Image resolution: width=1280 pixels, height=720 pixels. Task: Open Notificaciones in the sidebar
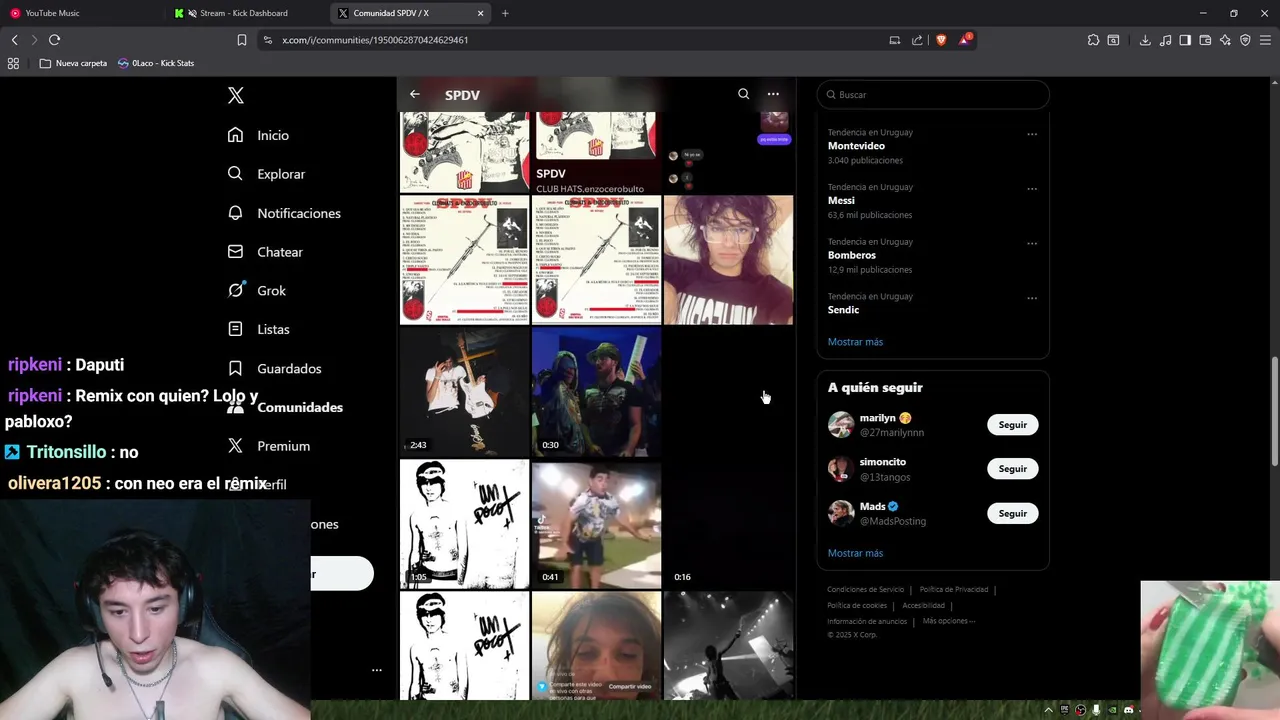(x=284, y=213)
